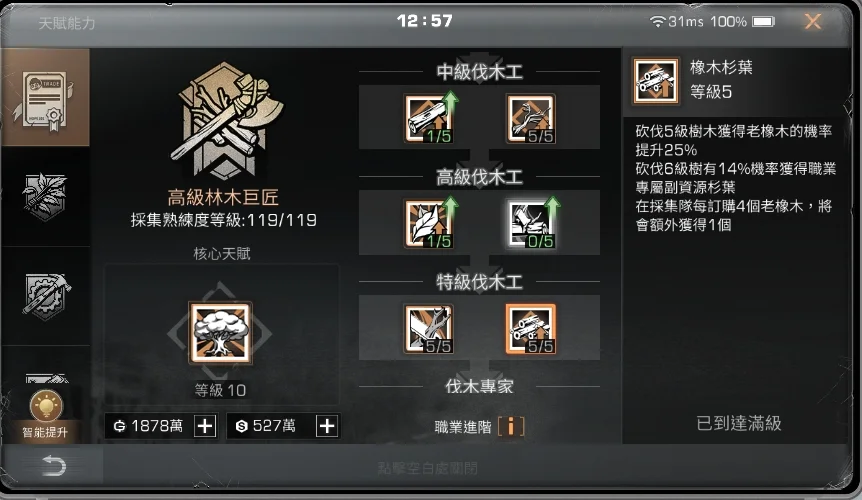Select the branch skill under 特級伐木工

[429, 329]
